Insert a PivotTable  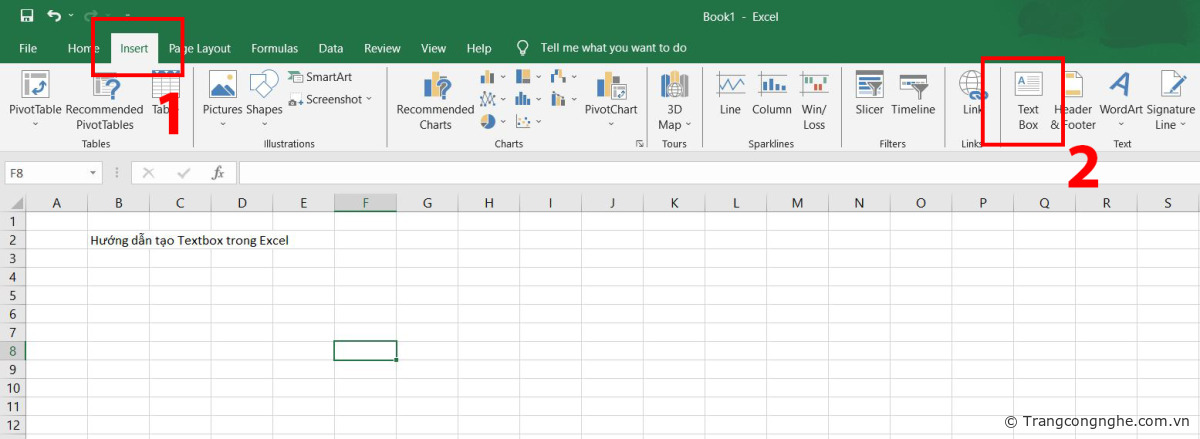point(35,98)
